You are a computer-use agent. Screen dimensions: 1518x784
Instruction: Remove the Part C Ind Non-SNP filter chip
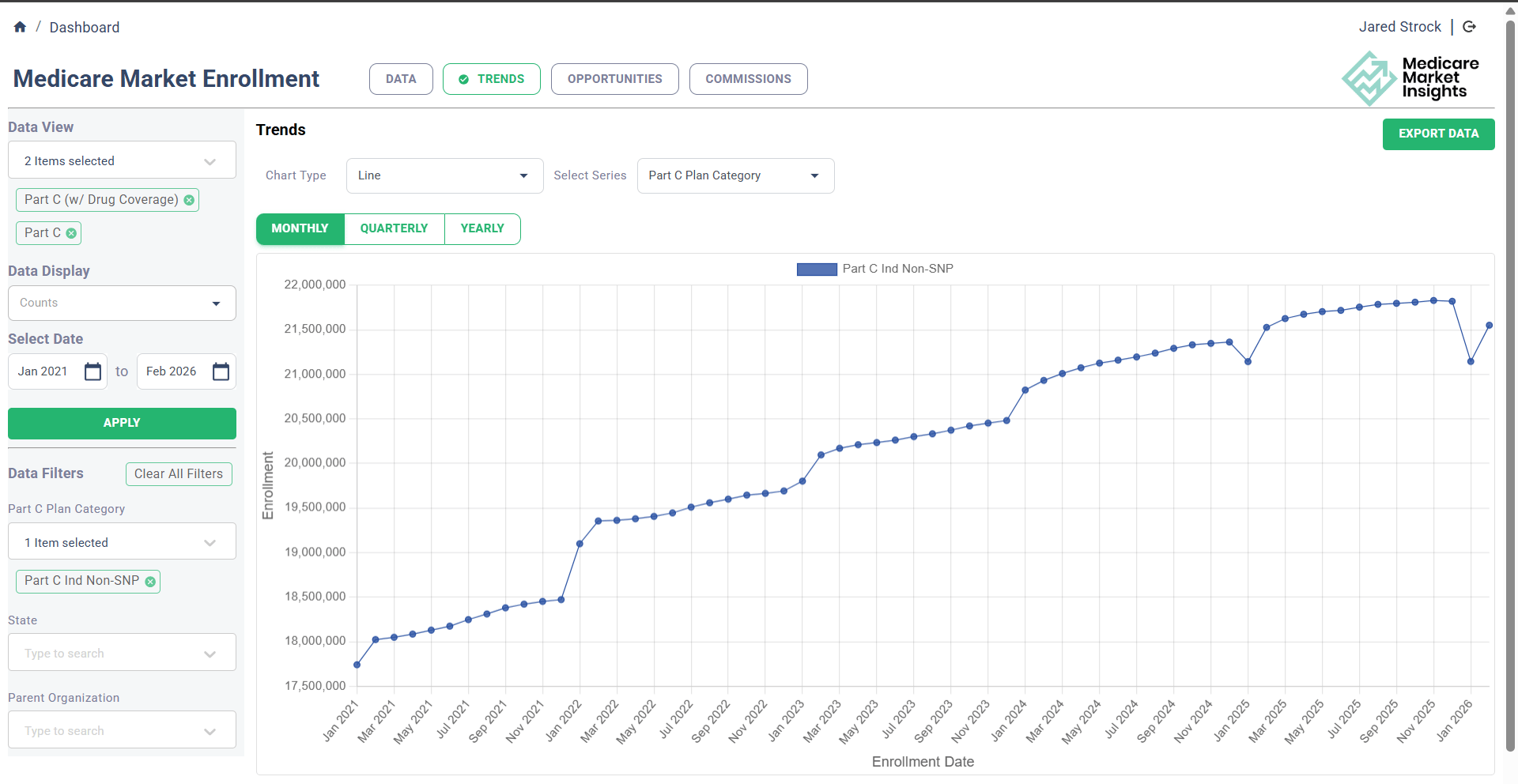(x=150, y=582)
